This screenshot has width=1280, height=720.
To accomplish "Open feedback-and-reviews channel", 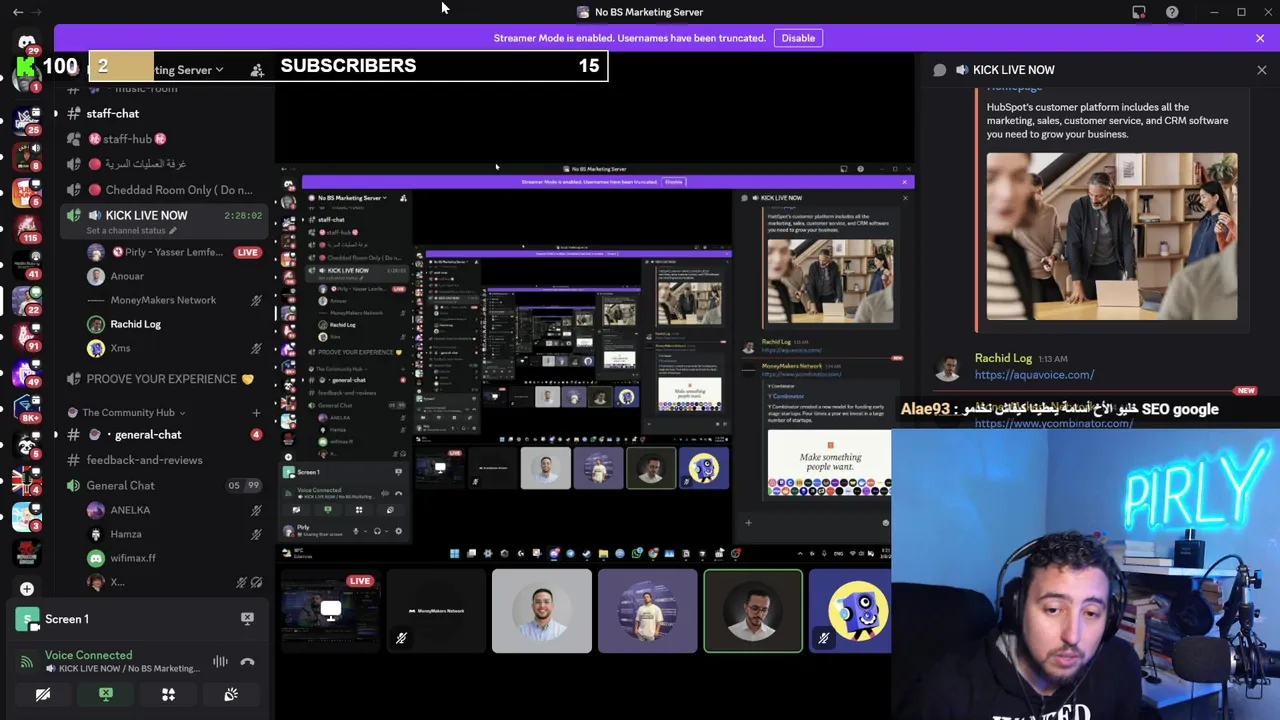I will [x=165, y=460].
